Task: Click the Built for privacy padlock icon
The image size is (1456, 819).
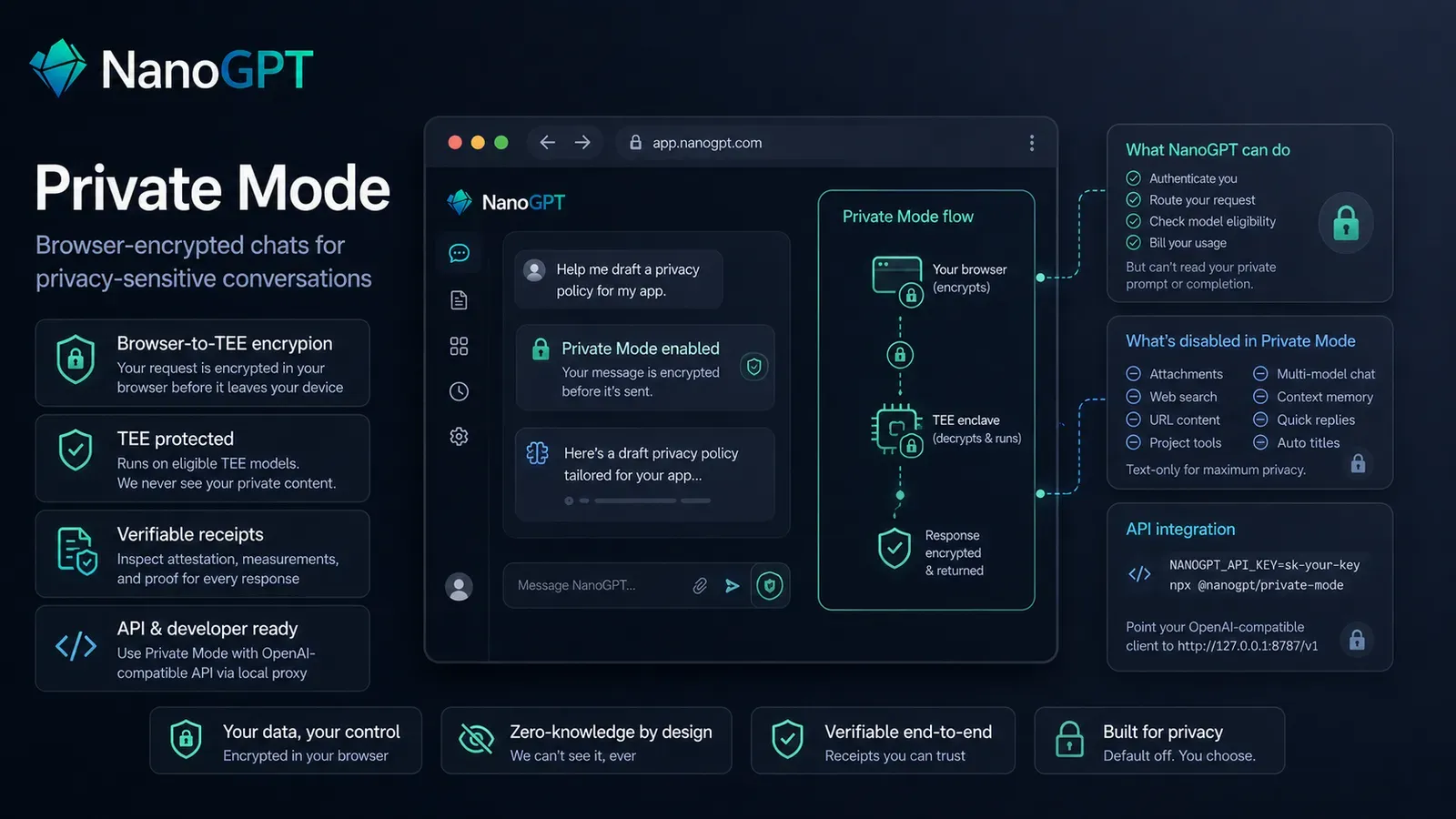Action: point(1069,739)
